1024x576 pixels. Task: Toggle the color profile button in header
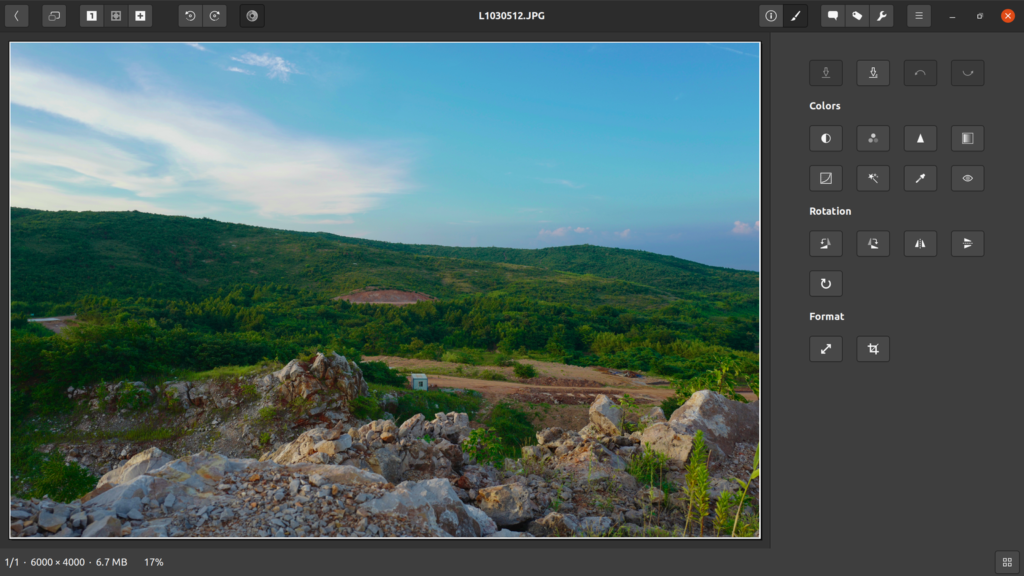(252, 16)
